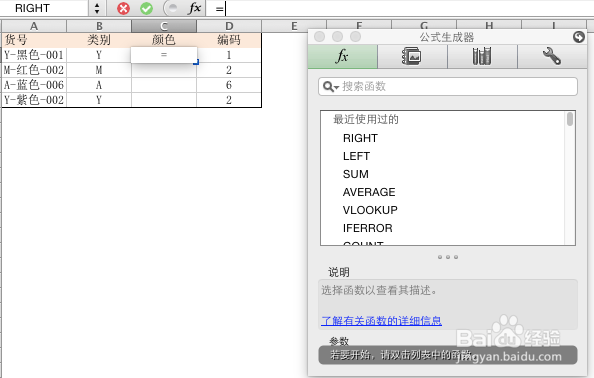Screen dimensions: 594x378
Task: Click function list scrollbar thumb
Action: pos(570,119)
